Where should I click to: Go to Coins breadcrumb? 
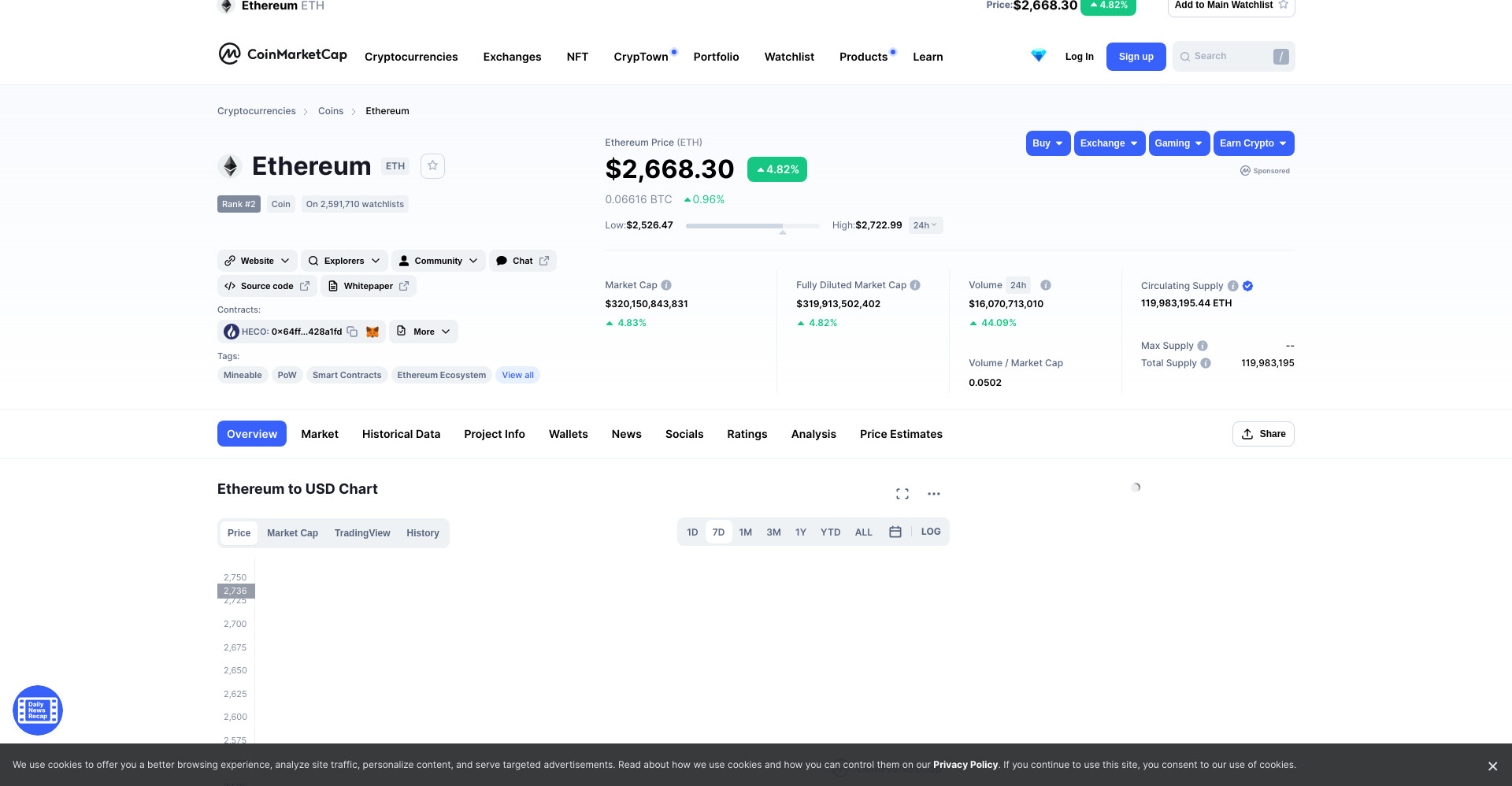[x=331, y=111]
